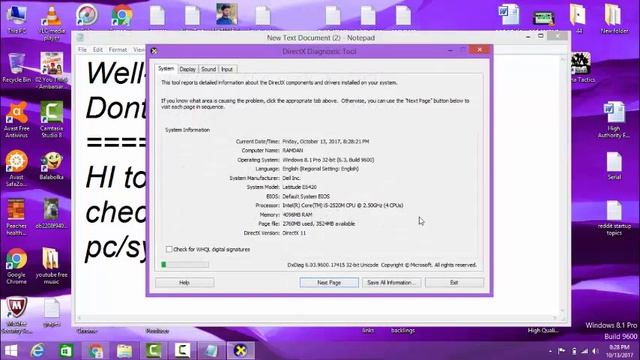Click the Operating System value text
This screenshot has width=640, height=360.
pos(328,160)
